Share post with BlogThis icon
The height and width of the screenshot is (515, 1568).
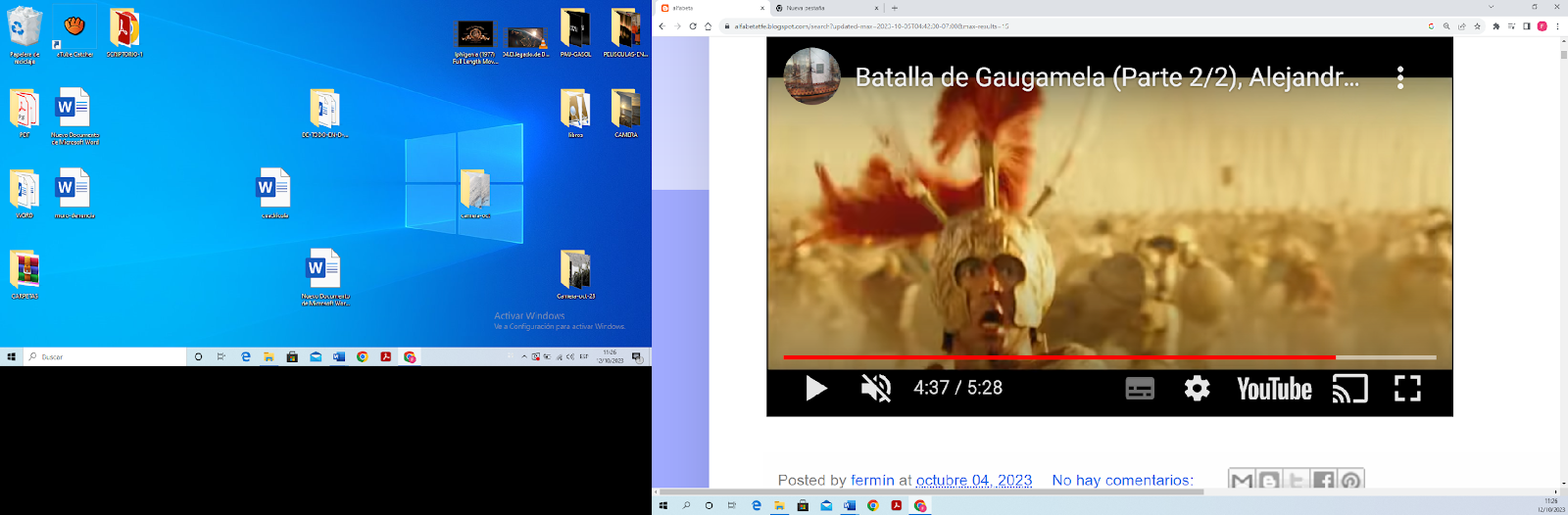[1269, 480]
